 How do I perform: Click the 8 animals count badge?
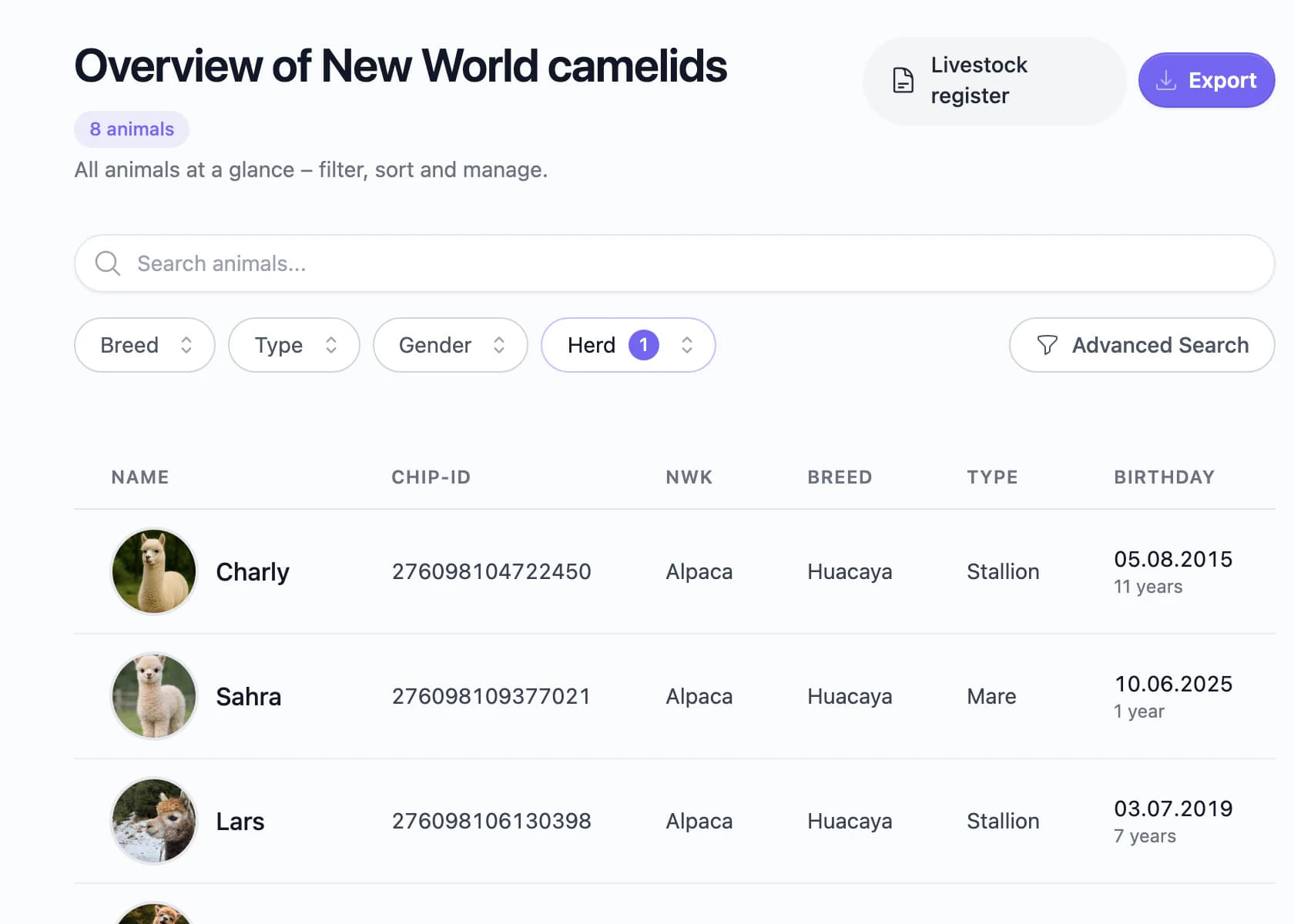132,129
